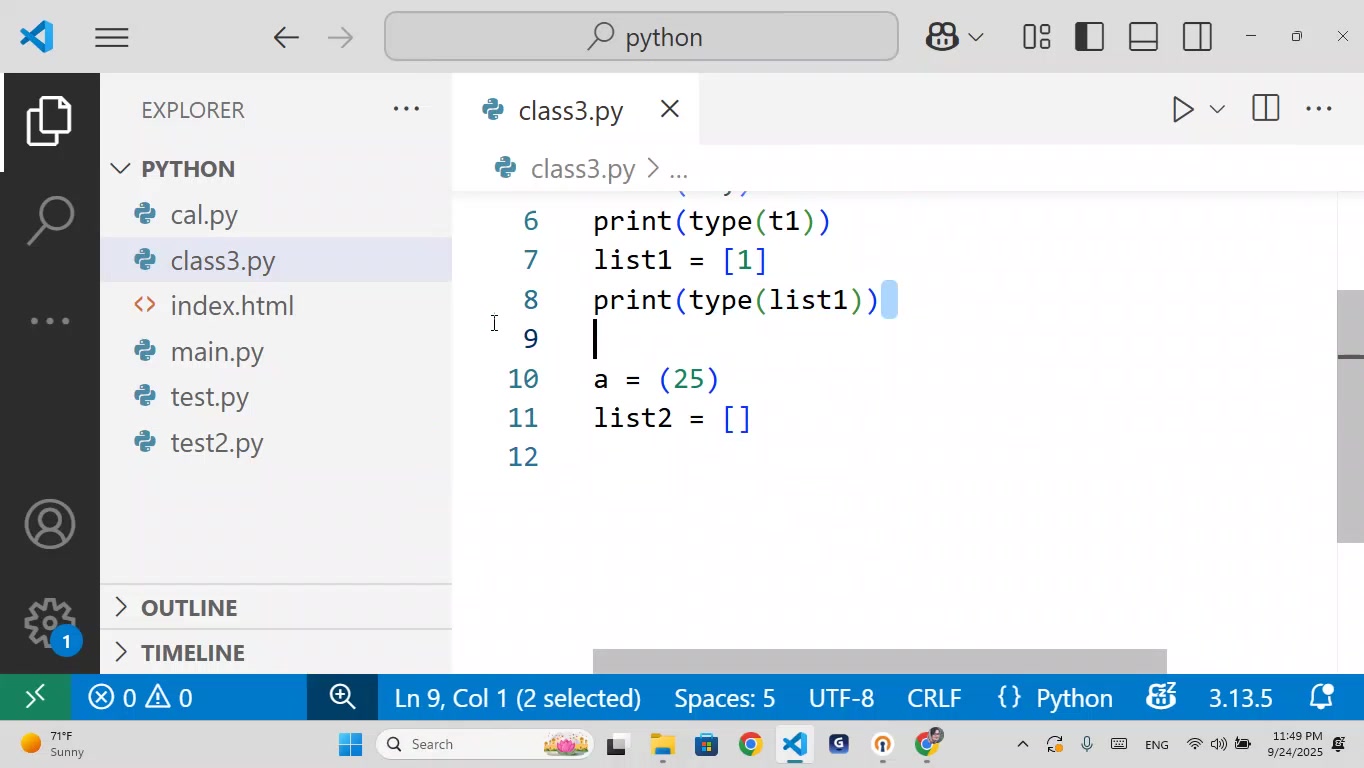The height and width of the screenshot is (768, 1364).
Task: Toggle the secondary side bar
Action: click(x=1197, y=37)
